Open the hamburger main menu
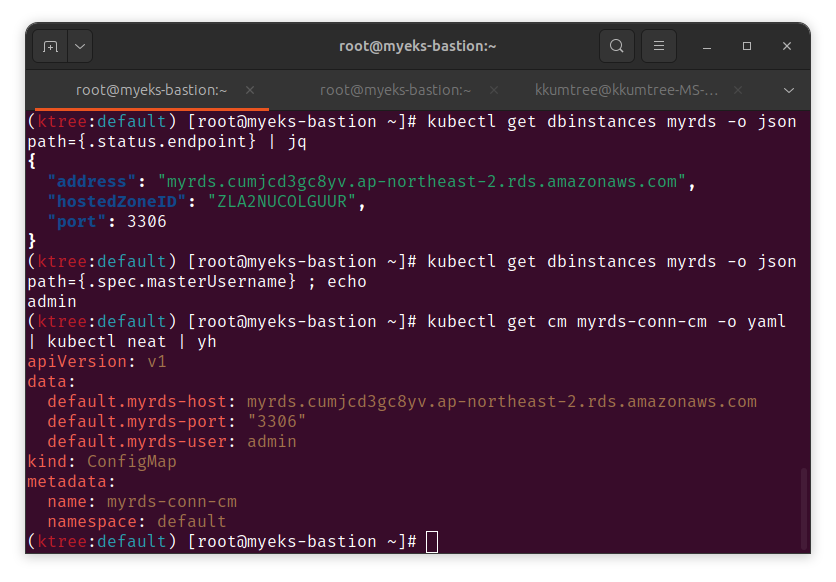Viewport: 836px width, 582px height. click(659, 46)
